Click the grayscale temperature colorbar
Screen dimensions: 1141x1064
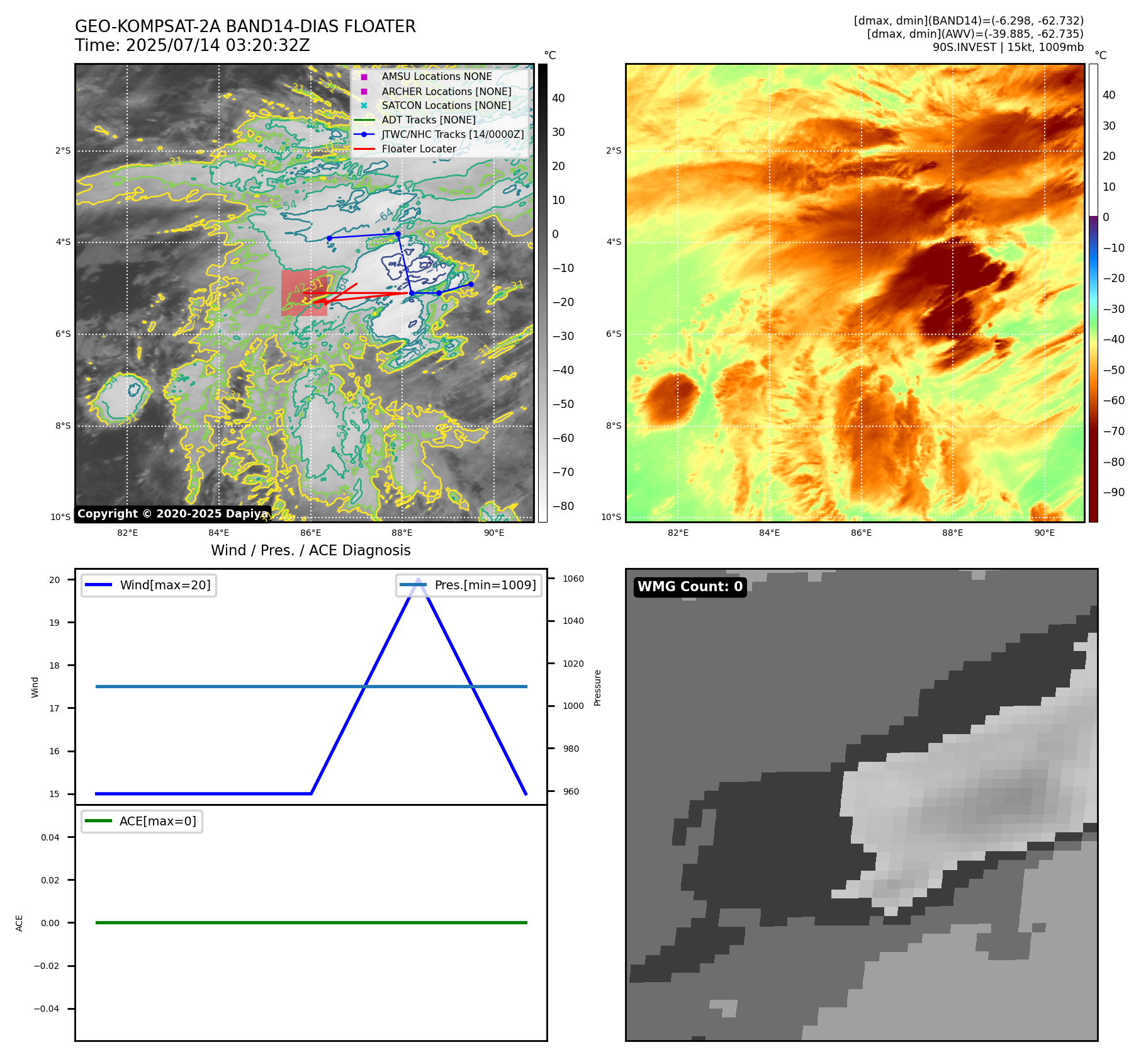point(542,293)
